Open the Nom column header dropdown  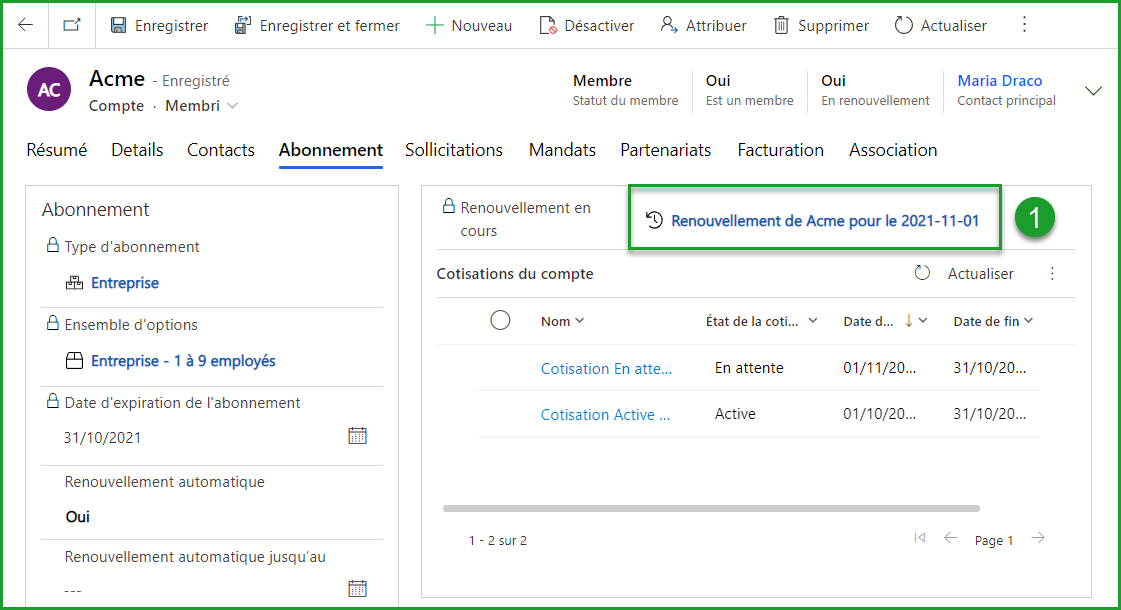click(x=578, y=320)
